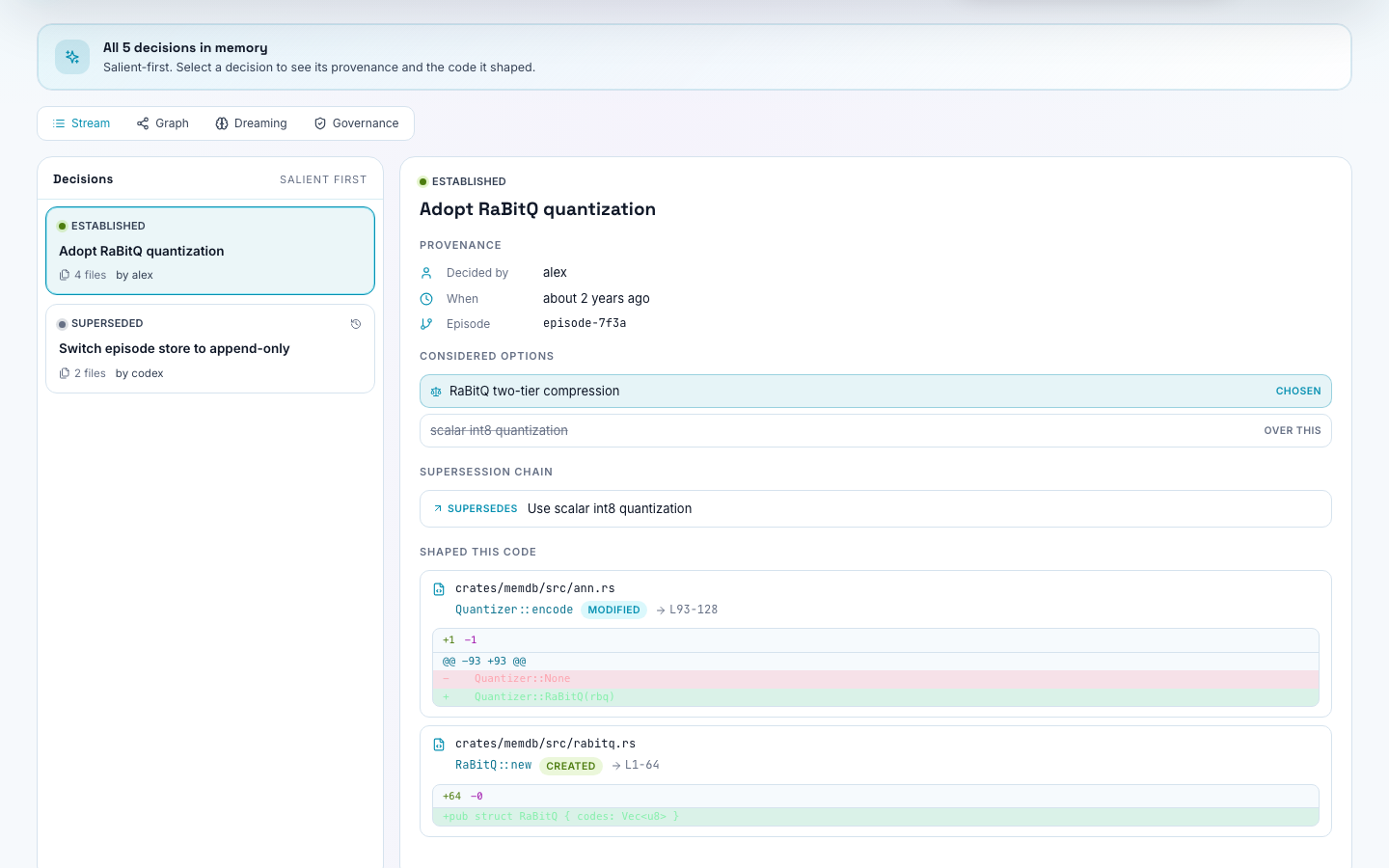The height and width of the screenshot is (868, 1389).
Task: Select Switch episode store to append-only card
Action: click(210, 348)
